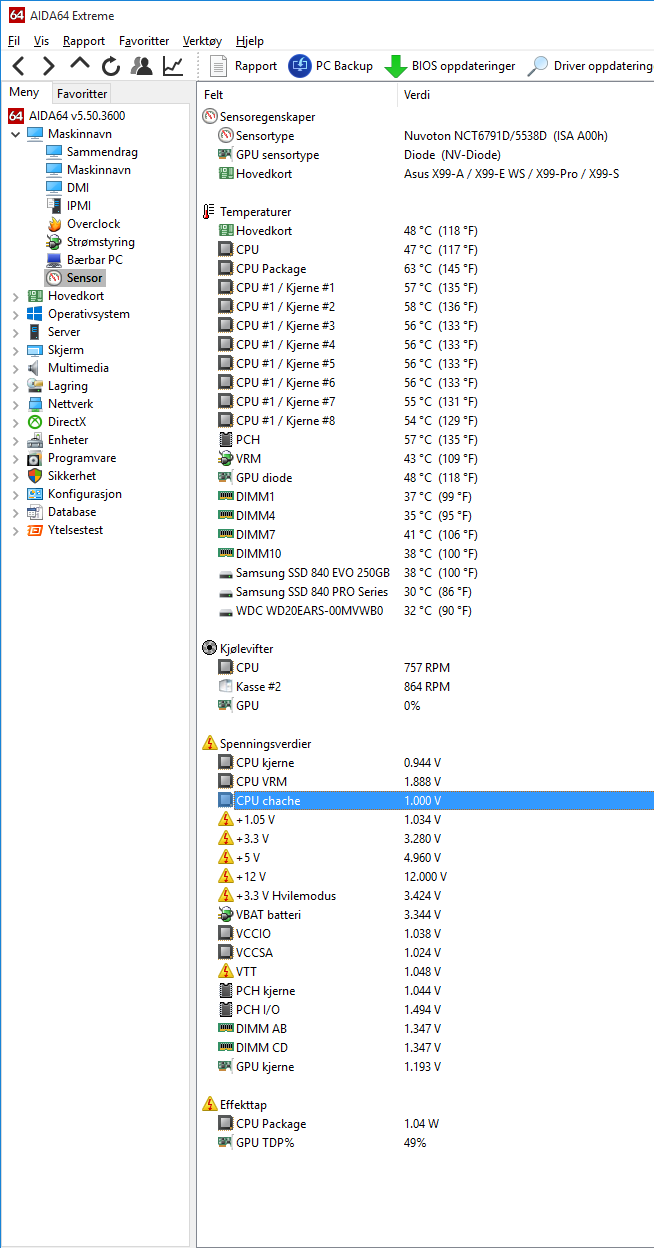Click Driver oppdateringer toolbar button
This screenshot has width=654, height=1248.
(590, 66)
